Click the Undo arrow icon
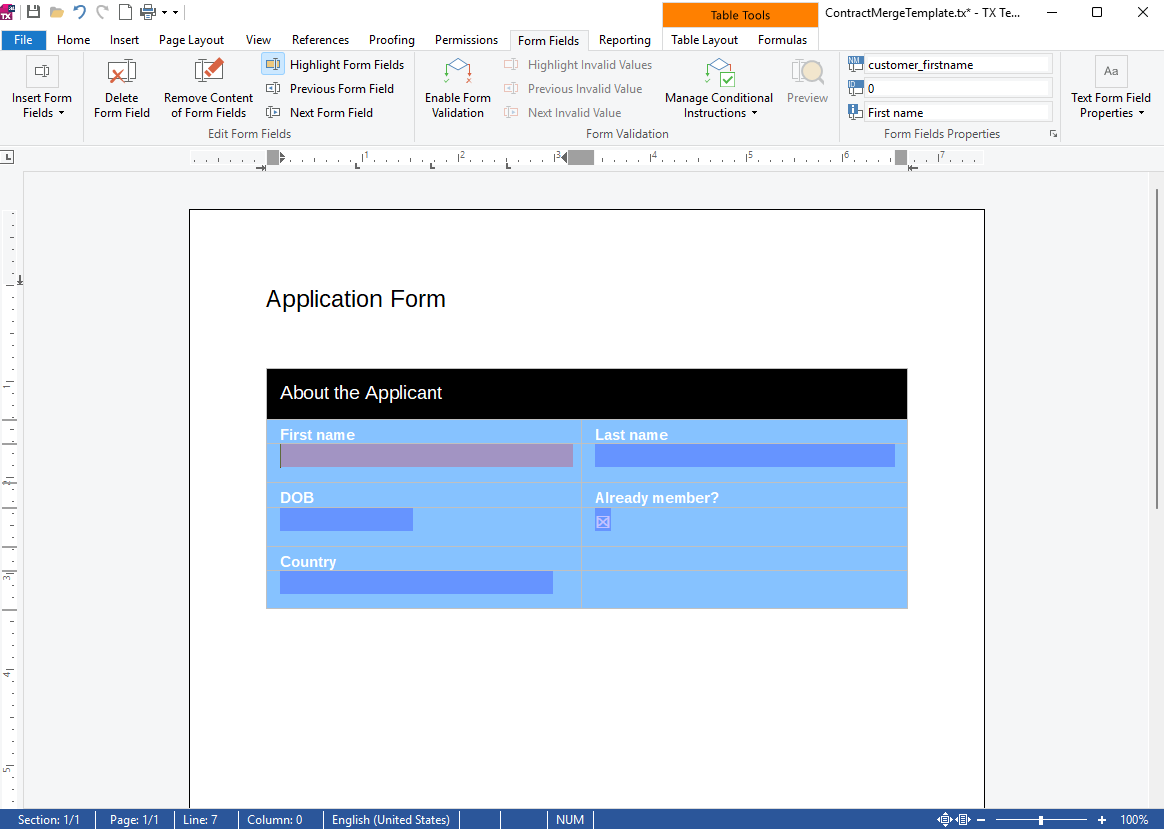The height and width of the screenshot is (829, 1164). (79, 12)
